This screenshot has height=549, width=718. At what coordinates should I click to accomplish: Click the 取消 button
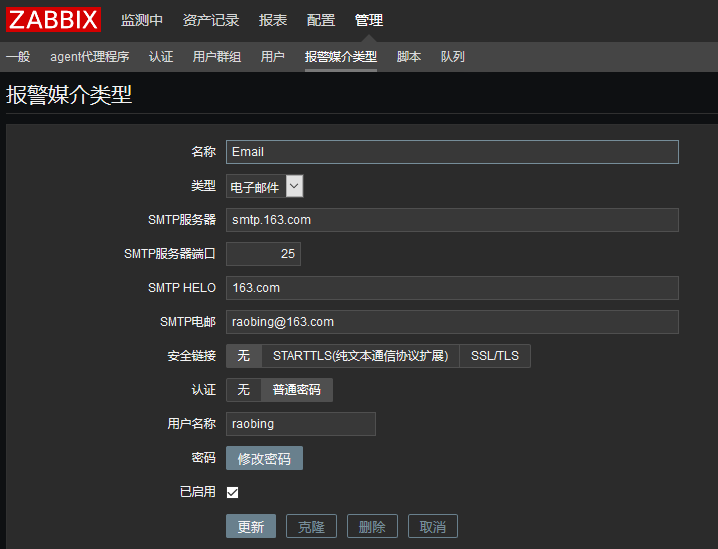pos(433,527)
